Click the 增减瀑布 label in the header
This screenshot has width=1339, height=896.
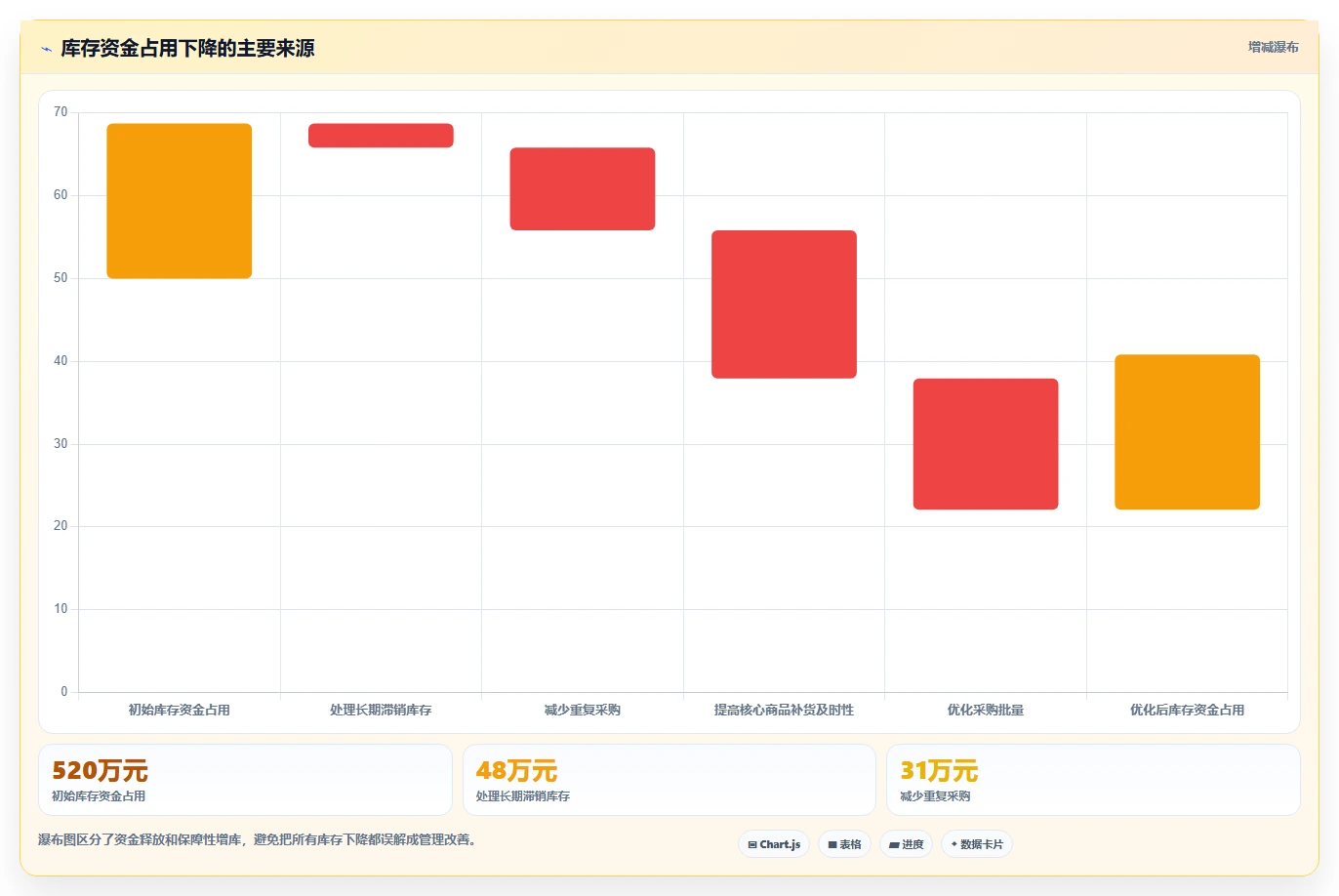(x=1274, y=47)
